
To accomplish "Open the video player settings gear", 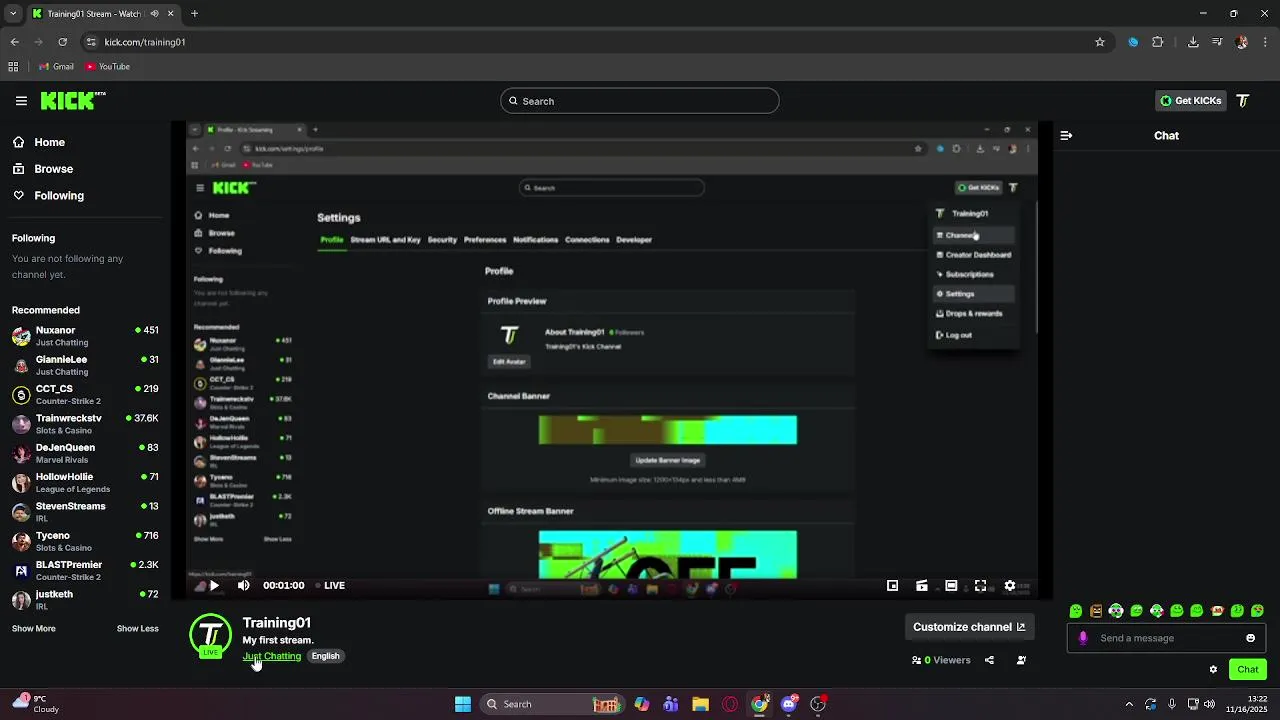I will (x=1010, y=586).
